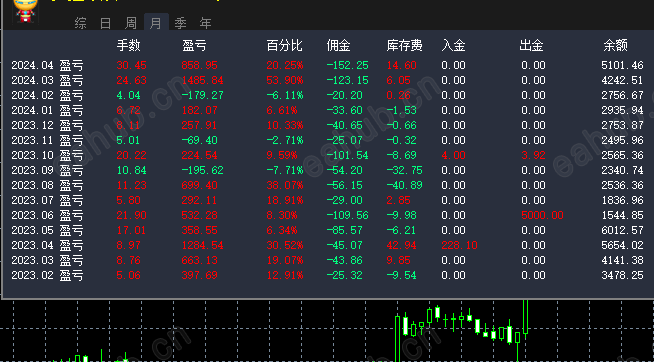Click the 入金 column header
Viewport: 654px width, 362px height.
453,45
